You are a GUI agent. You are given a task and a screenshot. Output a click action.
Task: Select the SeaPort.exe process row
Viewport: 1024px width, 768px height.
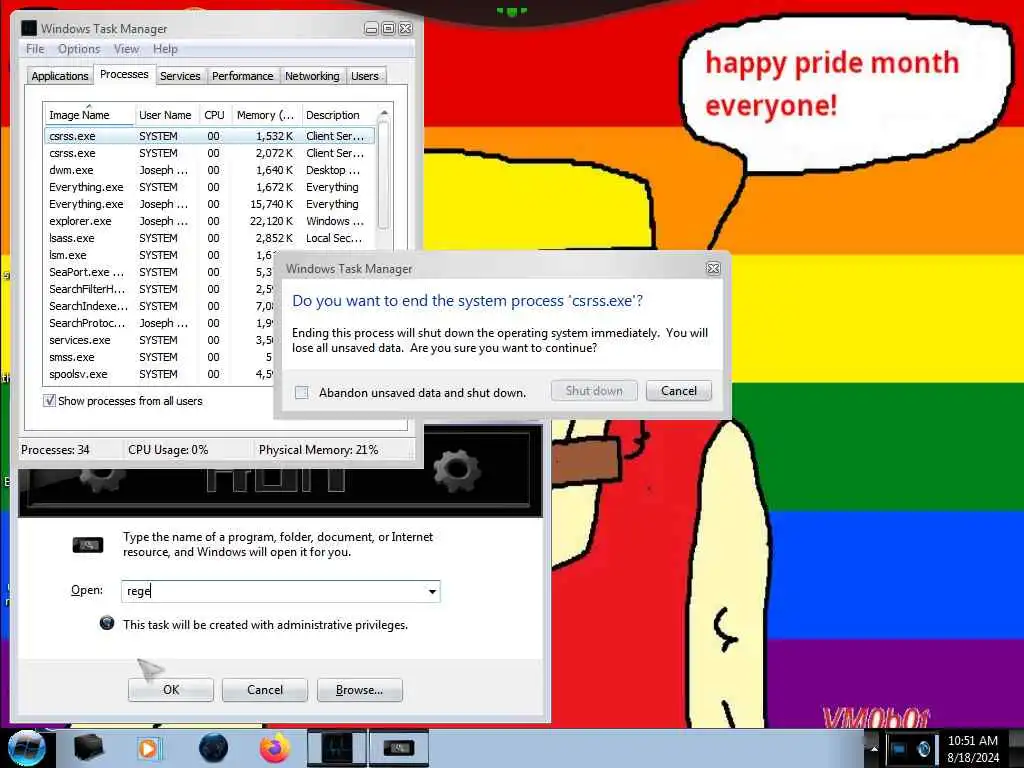(x=159, y=272)
